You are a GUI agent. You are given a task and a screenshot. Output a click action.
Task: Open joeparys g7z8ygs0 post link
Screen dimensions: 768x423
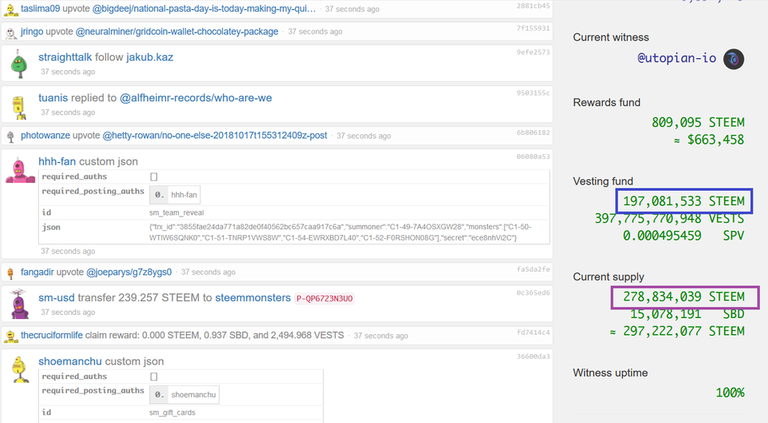pyautogui.click(x=129, y=272)
